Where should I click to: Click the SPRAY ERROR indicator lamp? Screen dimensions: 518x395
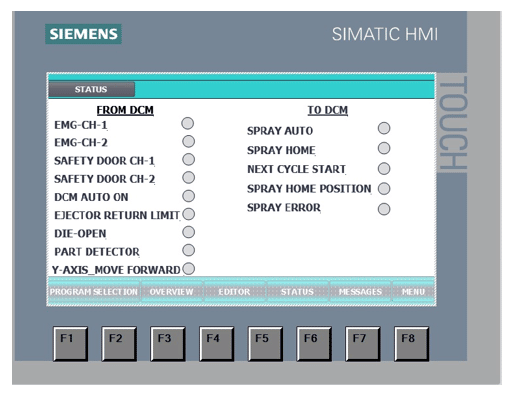(x=384, y=209)
